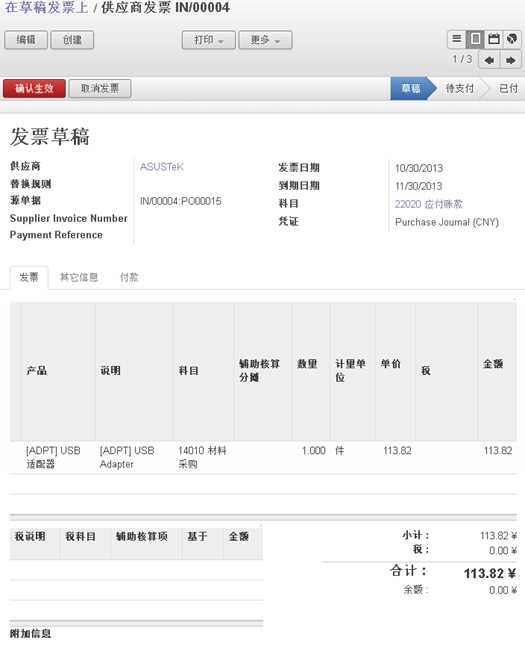The image size is (525, 661).
Task: Switch to graph view icon
Action: pos(512,39)
